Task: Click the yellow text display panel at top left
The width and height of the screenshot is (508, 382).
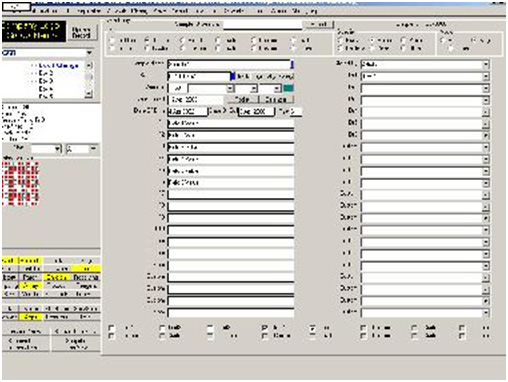Action: pos(34,31)
